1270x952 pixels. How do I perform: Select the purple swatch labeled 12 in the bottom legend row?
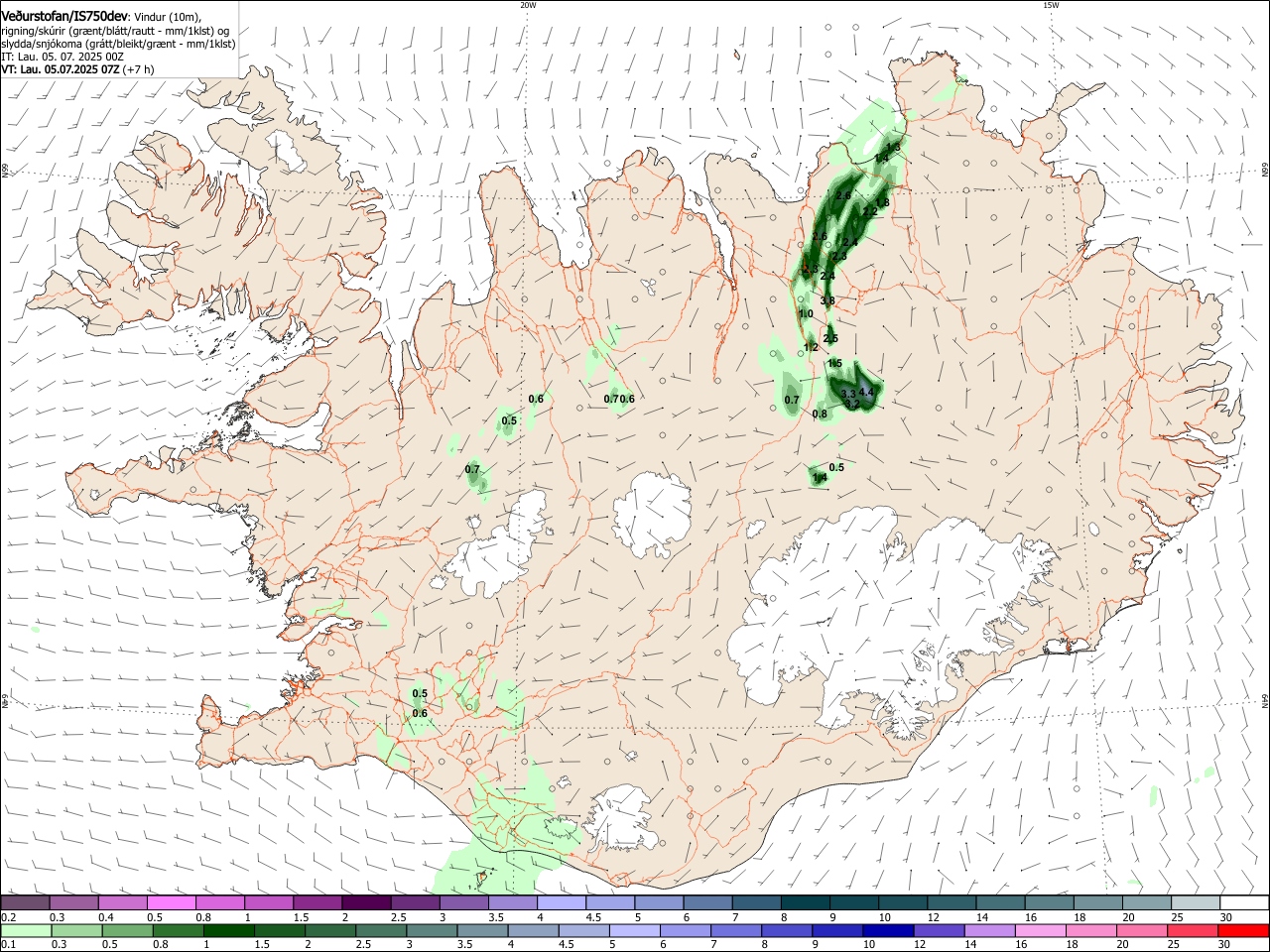939,930
